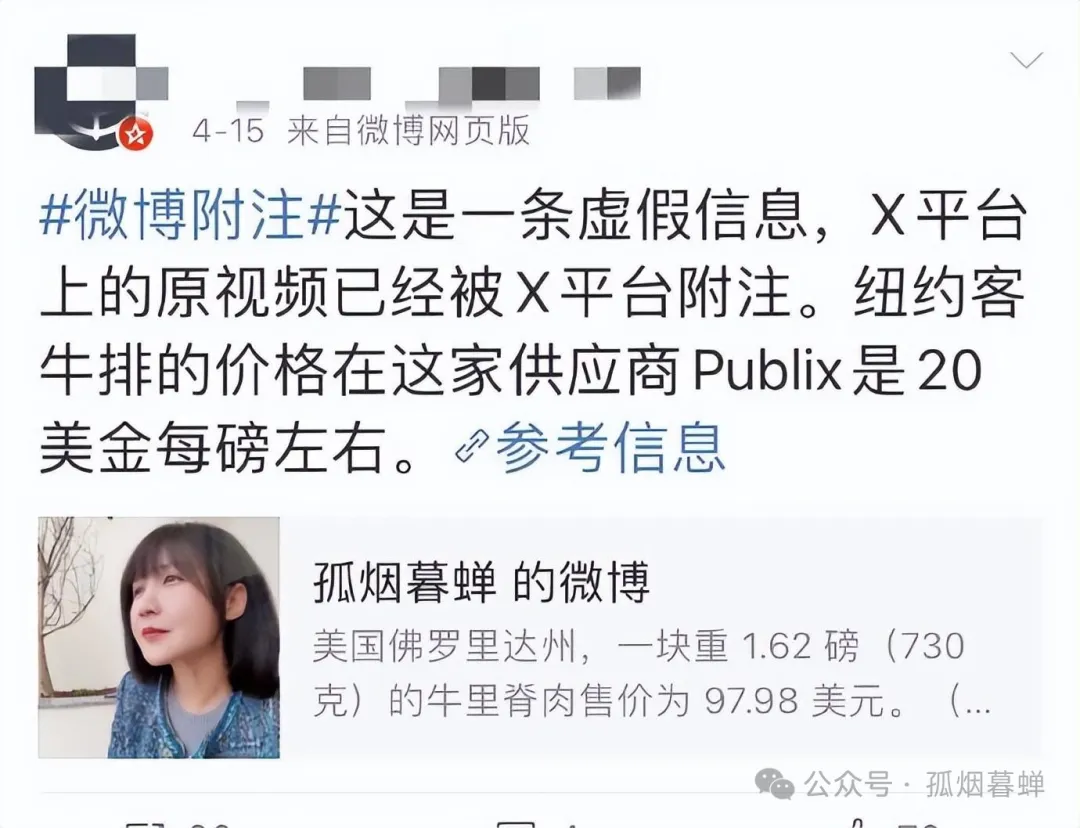
Task: Click the chain link icon before 参考信息
Action: pos(472,446)
